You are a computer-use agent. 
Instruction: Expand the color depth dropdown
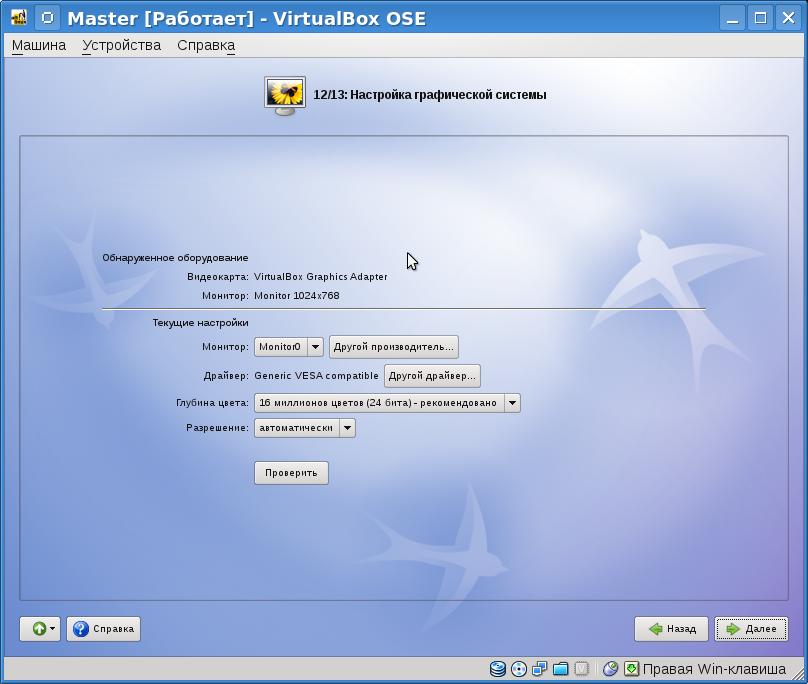tap(512, 403)
